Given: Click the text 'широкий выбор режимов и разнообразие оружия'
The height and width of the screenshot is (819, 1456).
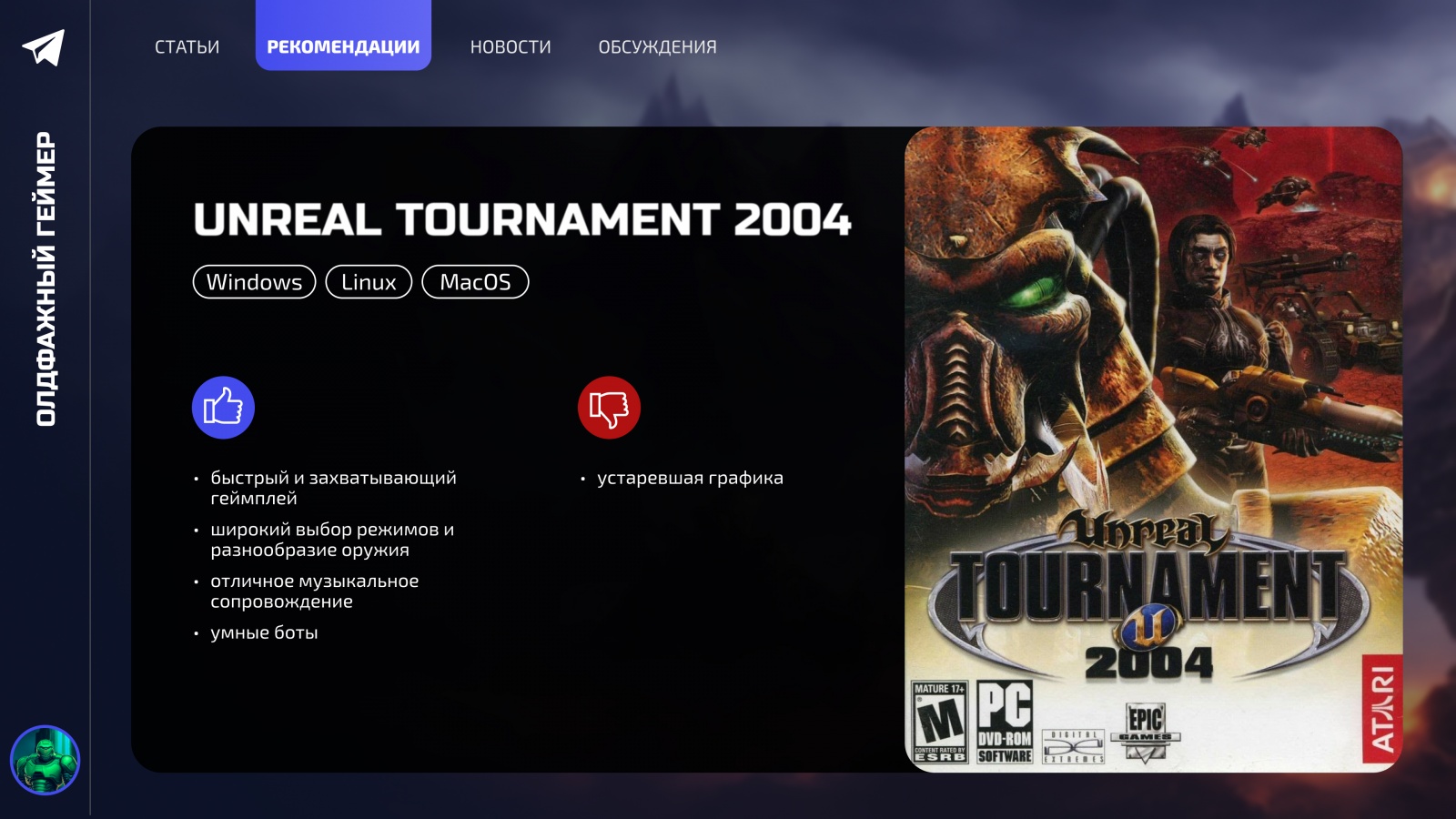Looking at the screenshot, I should pos(332,540).
